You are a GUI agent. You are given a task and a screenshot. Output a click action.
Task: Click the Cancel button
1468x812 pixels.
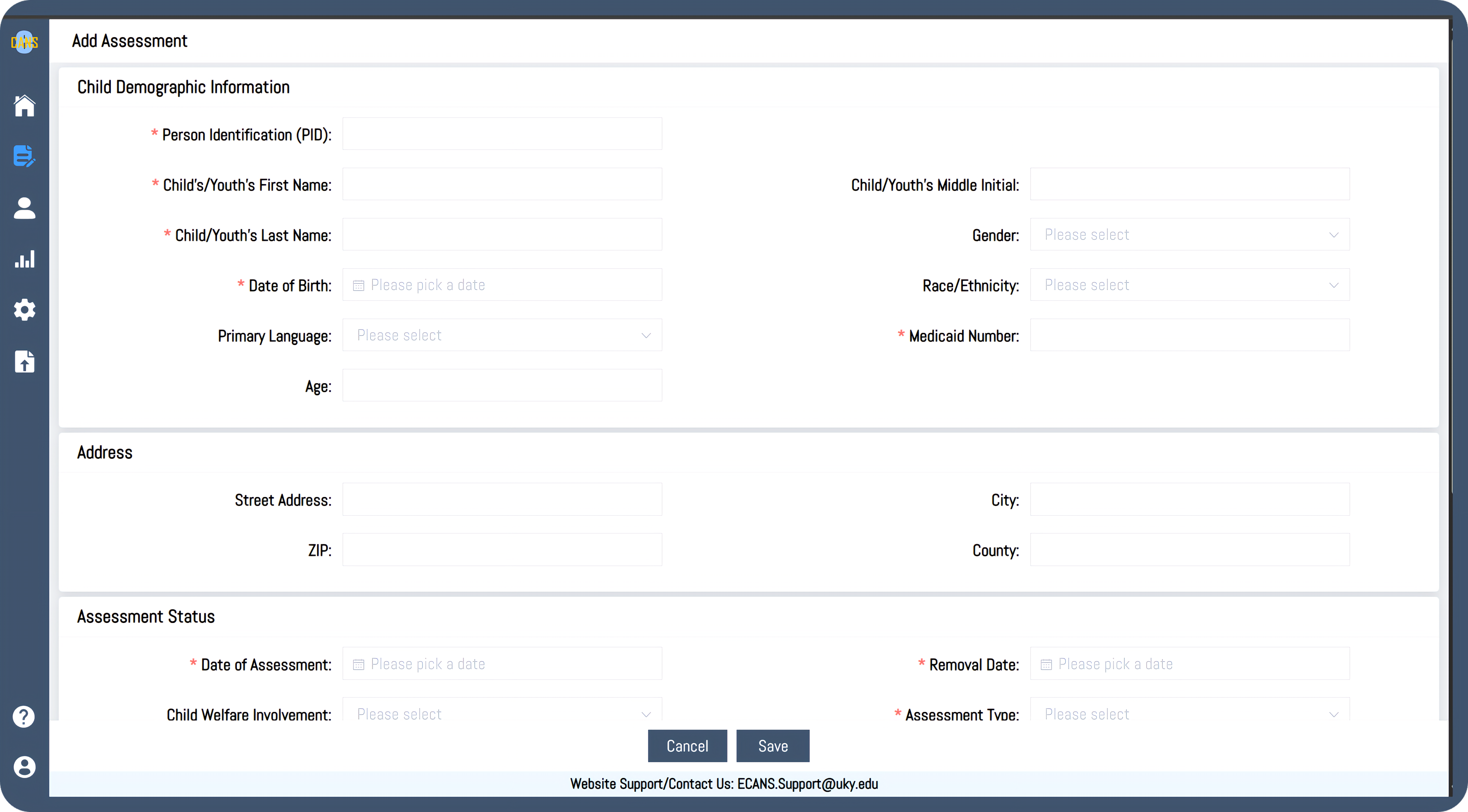click(x=687, y=746)
